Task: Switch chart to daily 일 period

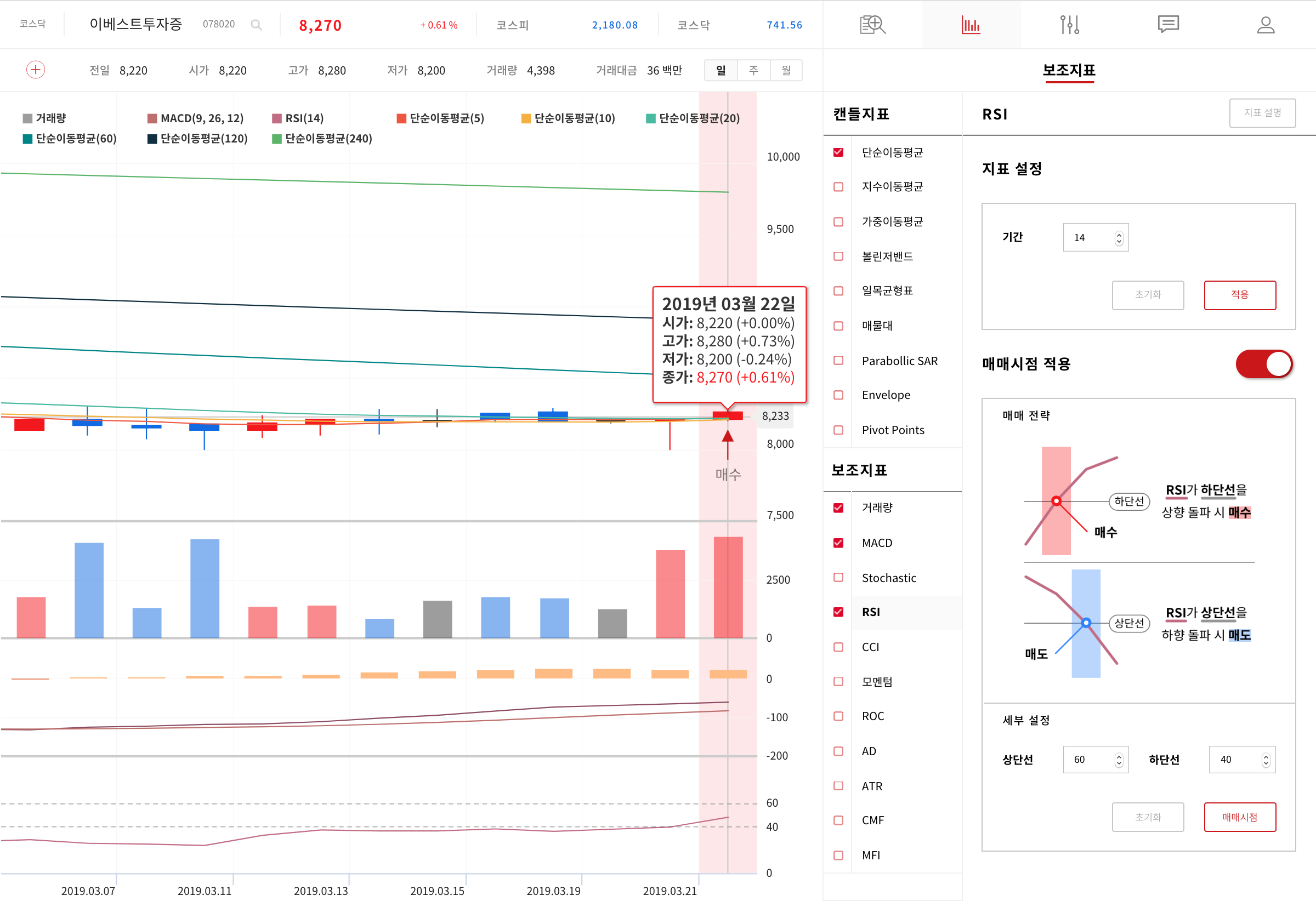Action: pyautogui.click(x=721, y=70)
